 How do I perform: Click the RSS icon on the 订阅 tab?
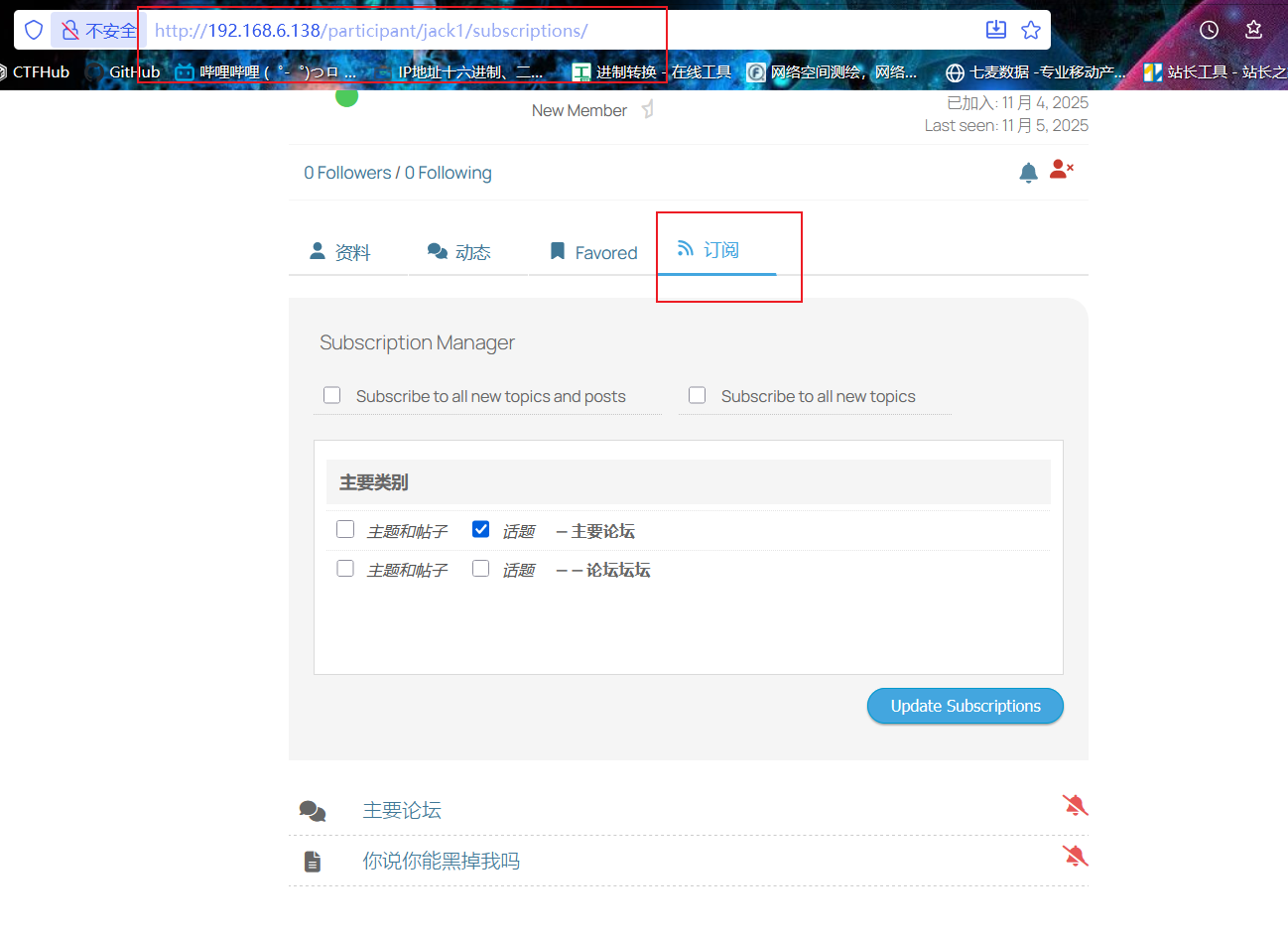coord(686,249)
